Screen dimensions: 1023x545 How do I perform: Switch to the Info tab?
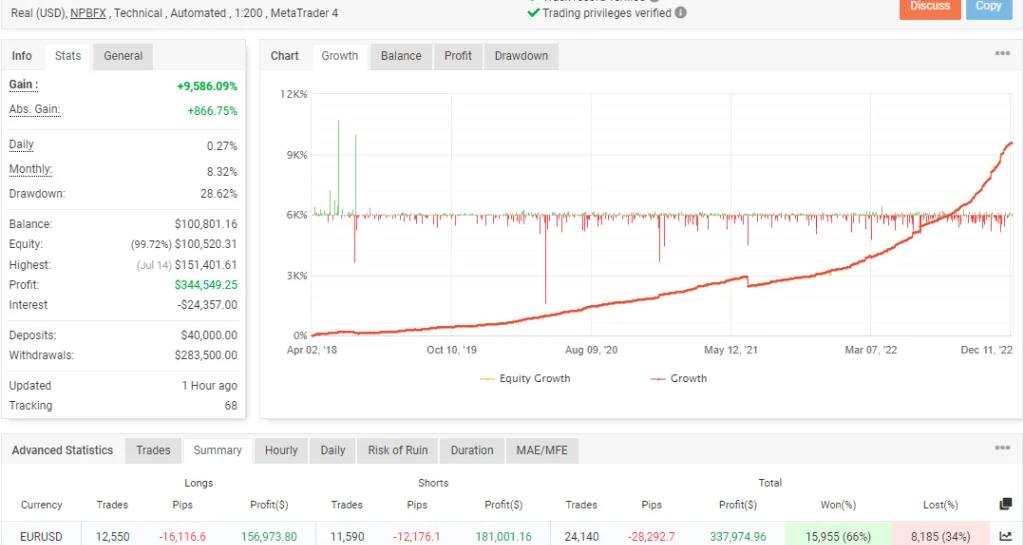click(22, 56)
